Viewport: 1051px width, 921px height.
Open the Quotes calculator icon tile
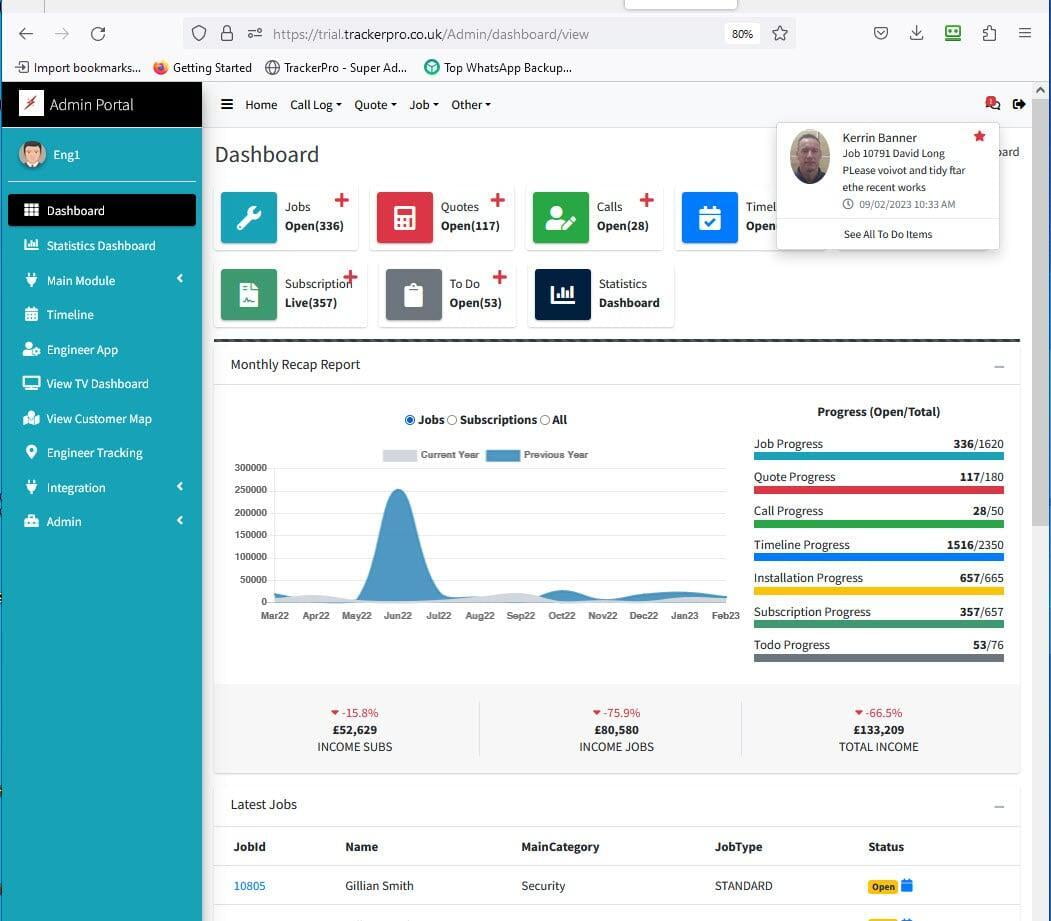tap(405, 217)
